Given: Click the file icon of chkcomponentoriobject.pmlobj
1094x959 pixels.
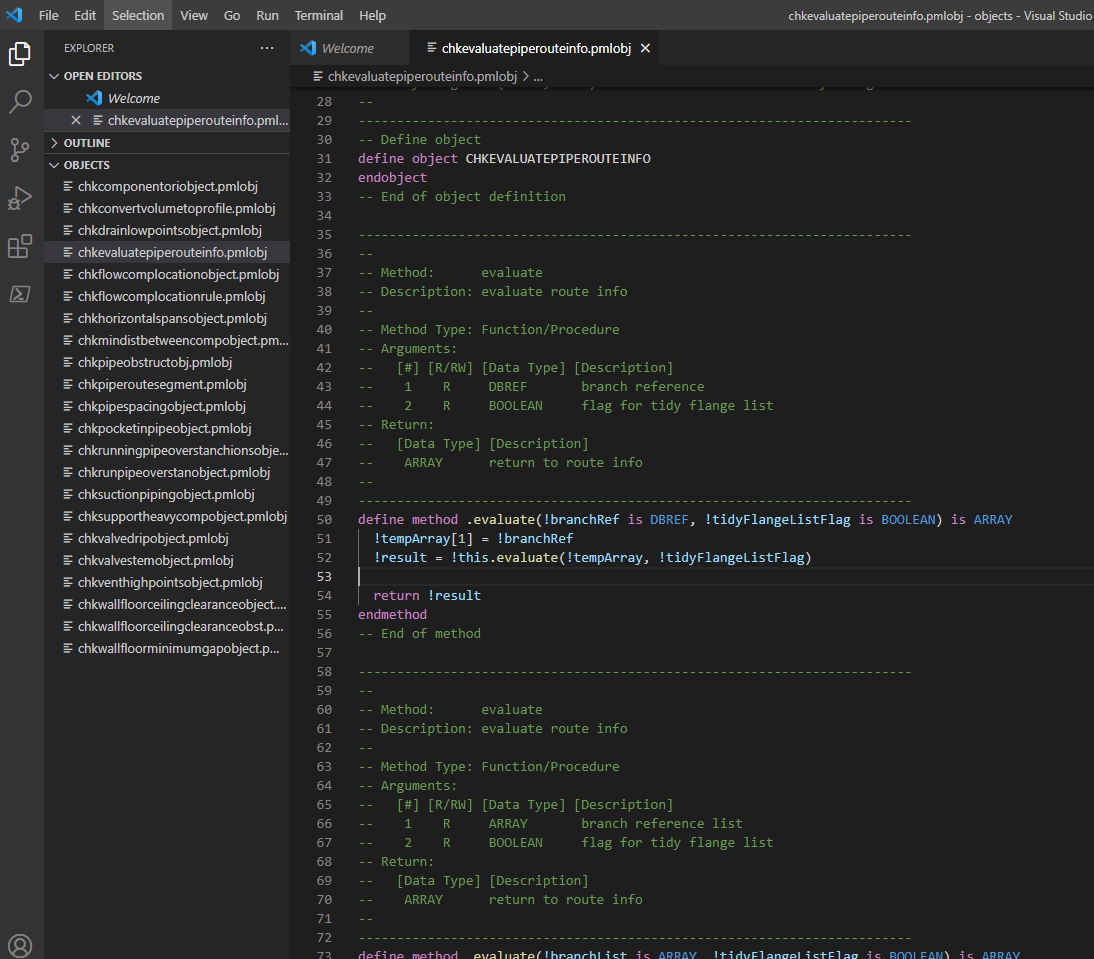Looking at the screenshot, I should point(68,186).
